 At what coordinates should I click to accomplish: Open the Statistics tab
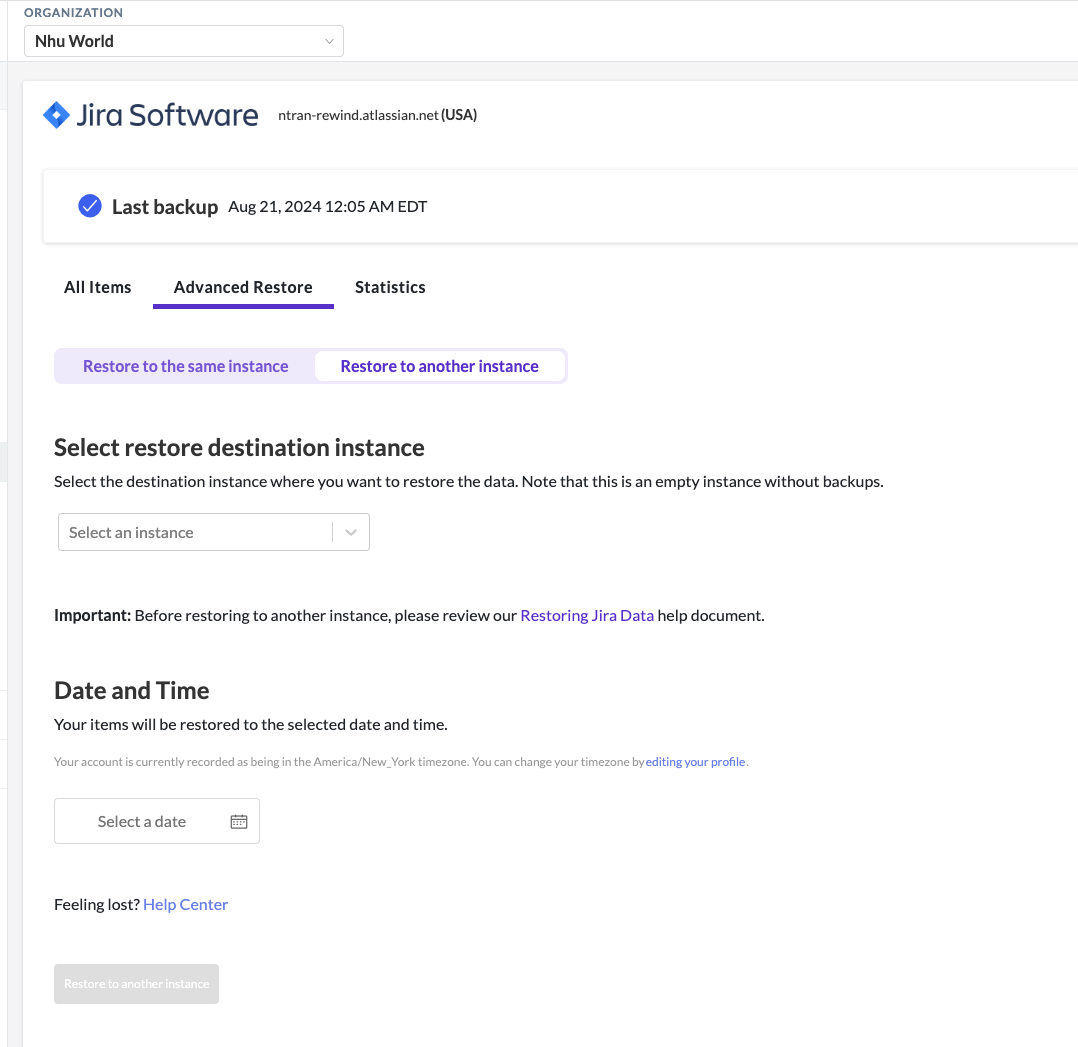(390, 287)
